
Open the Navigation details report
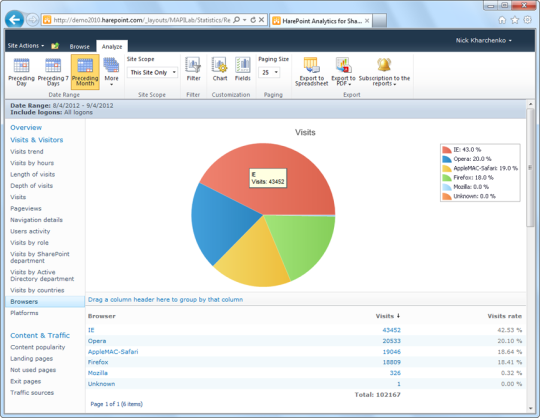click(37, 220)
